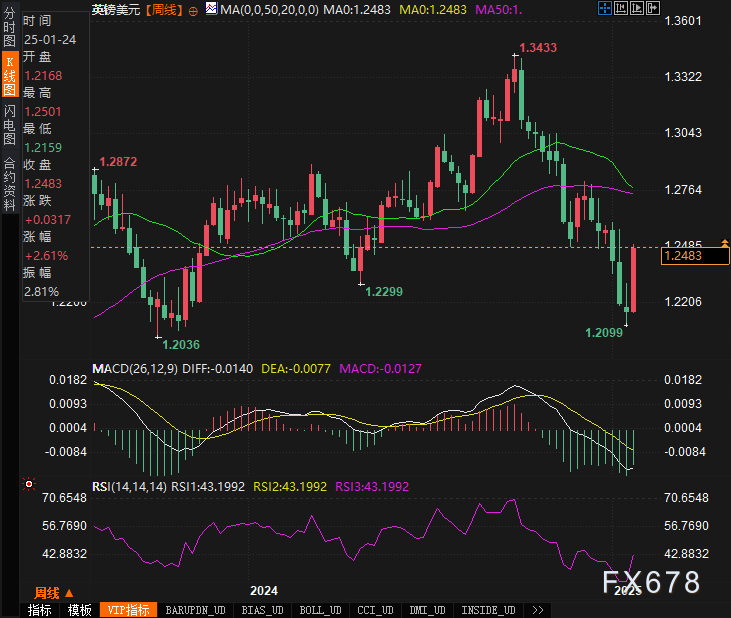This screenshot has width=731, height=618.
Task: Choose the BOLL_UD indicator tab
Action: pos(319,610)
